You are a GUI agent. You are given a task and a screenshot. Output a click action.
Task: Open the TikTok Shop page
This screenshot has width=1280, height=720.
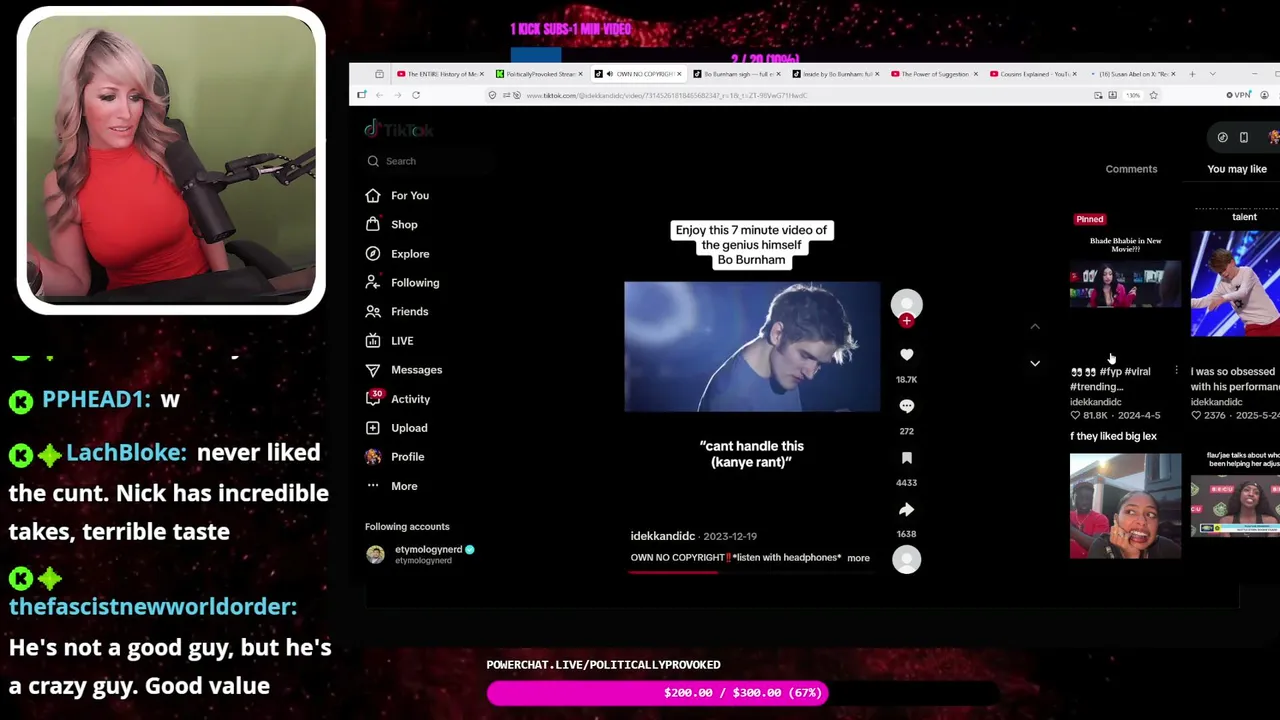click(392, 225)
